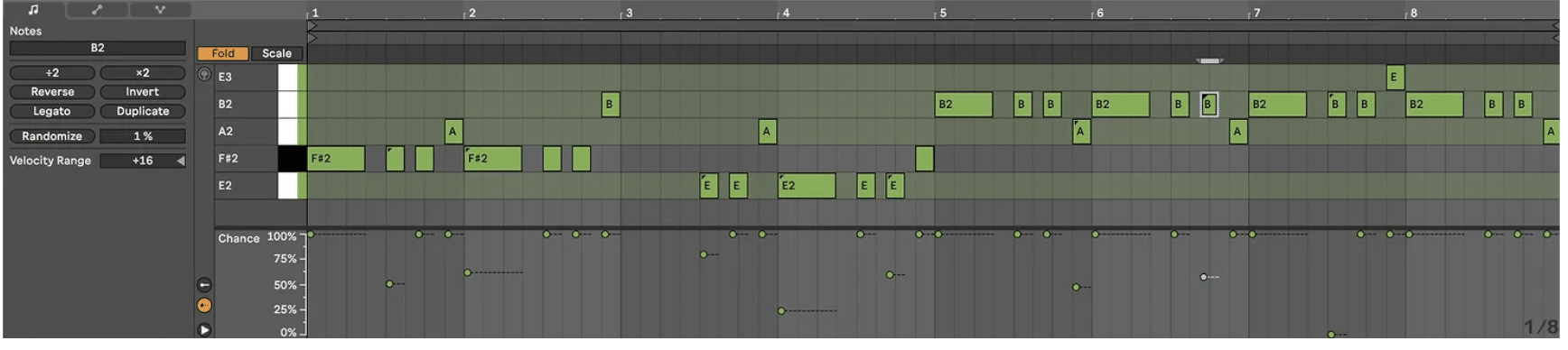Image resolution: width=1568 pixels, height=350 pixels.
Task: Toggle the orange chance lane button
Action: [x=204, y=306]
